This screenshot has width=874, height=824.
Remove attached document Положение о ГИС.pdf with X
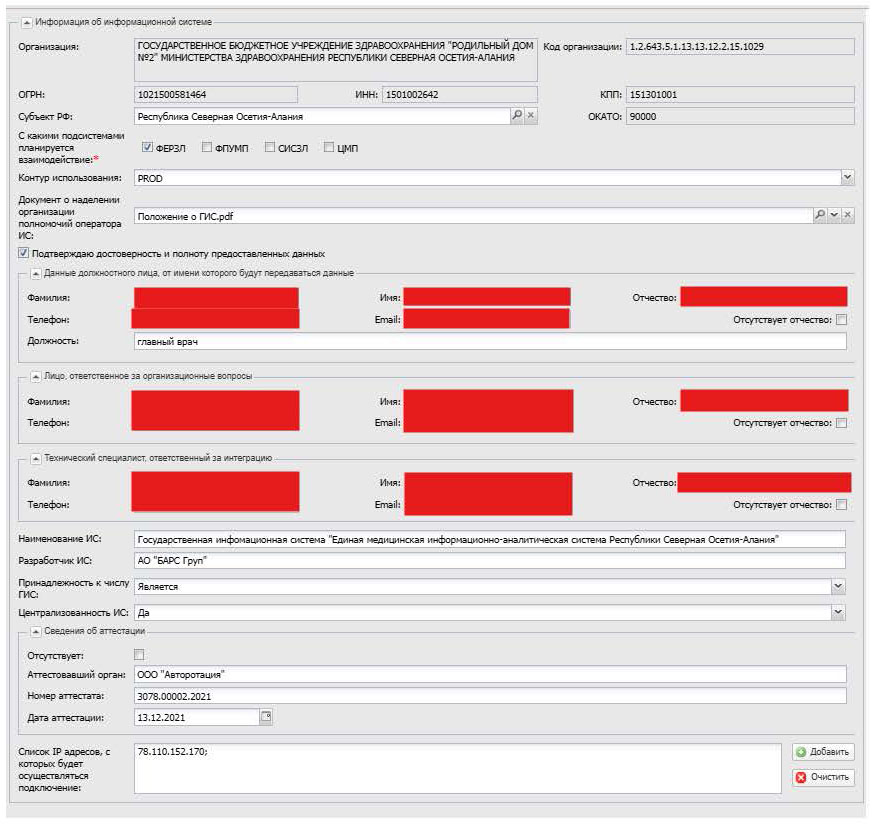tap(847, 215)
